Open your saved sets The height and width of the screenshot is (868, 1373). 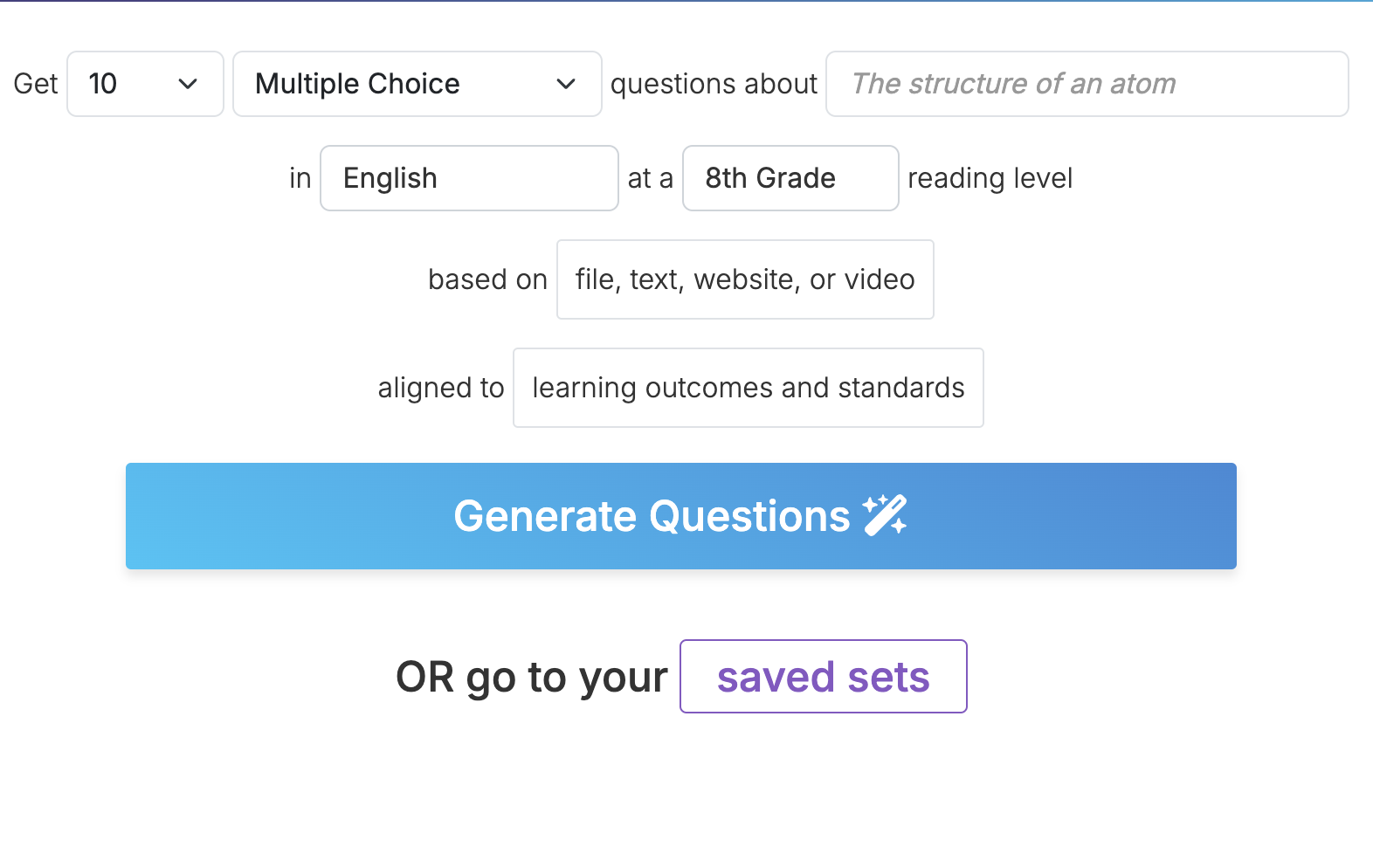(x=822, y=676)
